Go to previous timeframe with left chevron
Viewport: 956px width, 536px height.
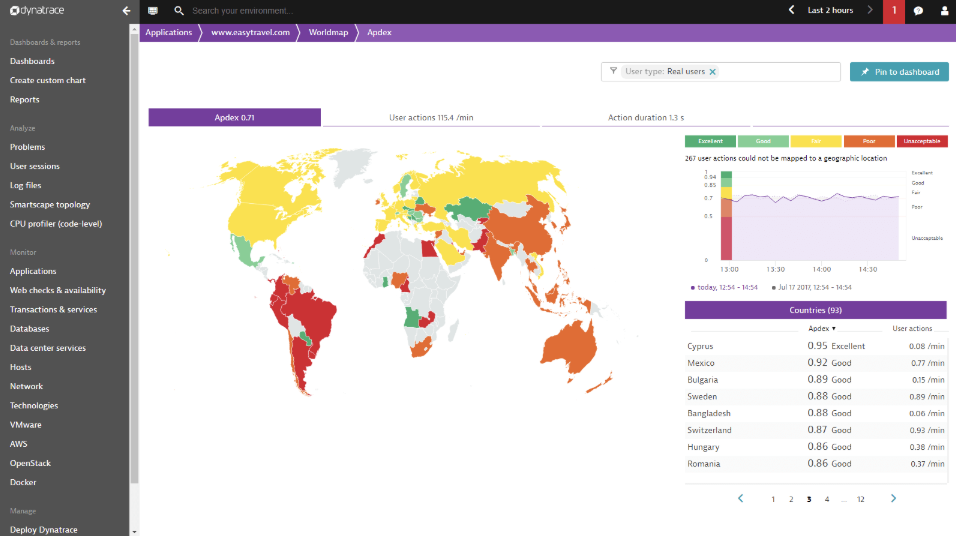coord(791,10)
